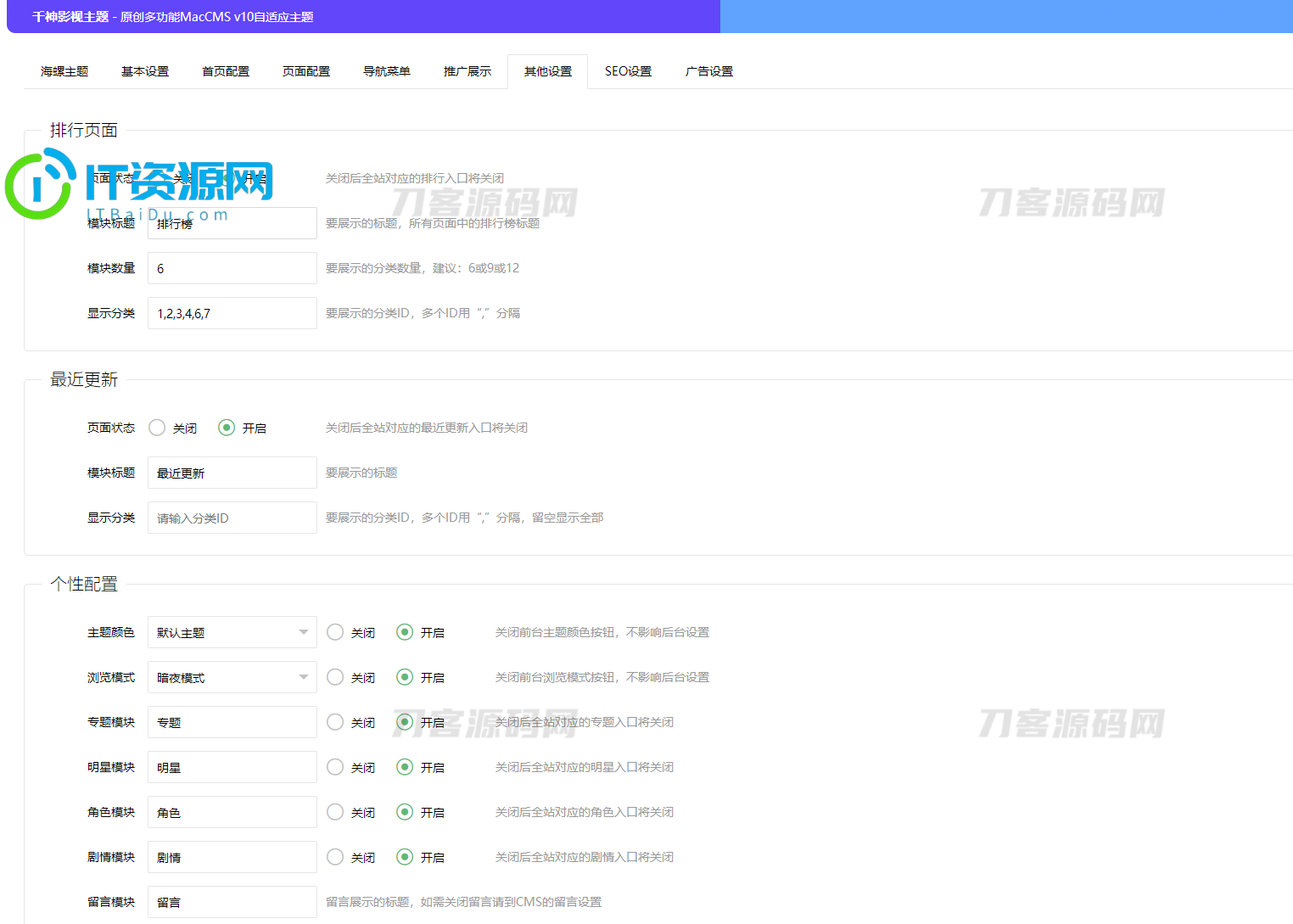This screenshot has height=924, width=1293.
Task: Switch to the 基本设置 tab
Action: pos(145,71)
